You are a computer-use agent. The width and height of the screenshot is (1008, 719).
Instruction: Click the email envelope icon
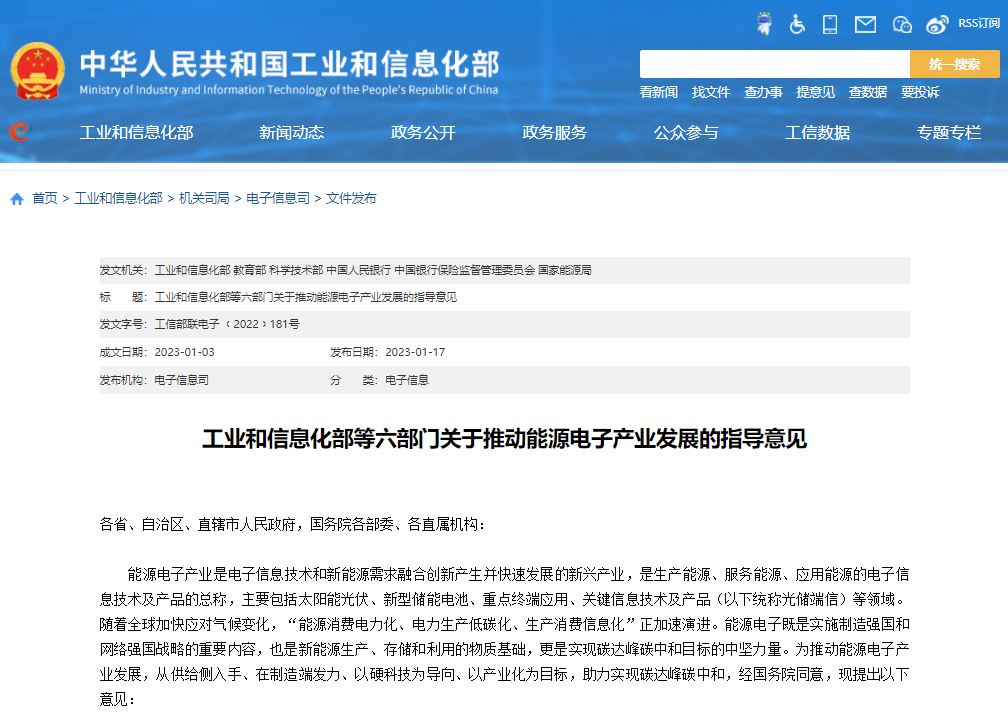(864, 23)
